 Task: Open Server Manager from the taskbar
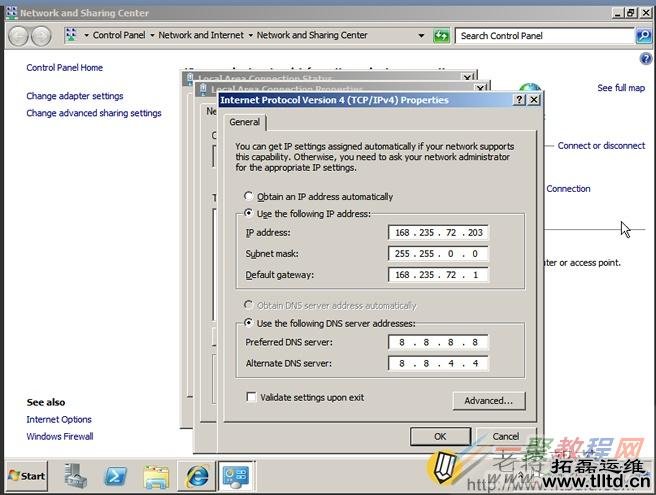tap(76, 476)
